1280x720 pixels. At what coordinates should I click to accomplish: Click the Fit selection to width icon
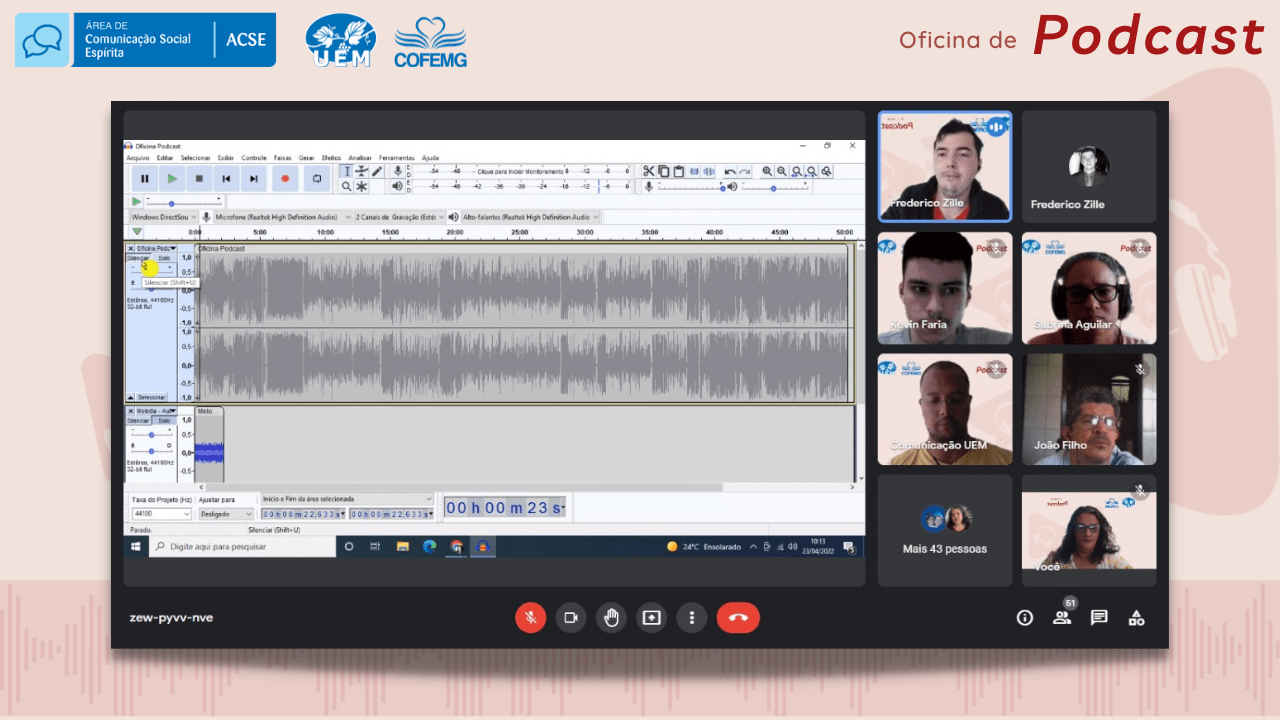point(797,171)
